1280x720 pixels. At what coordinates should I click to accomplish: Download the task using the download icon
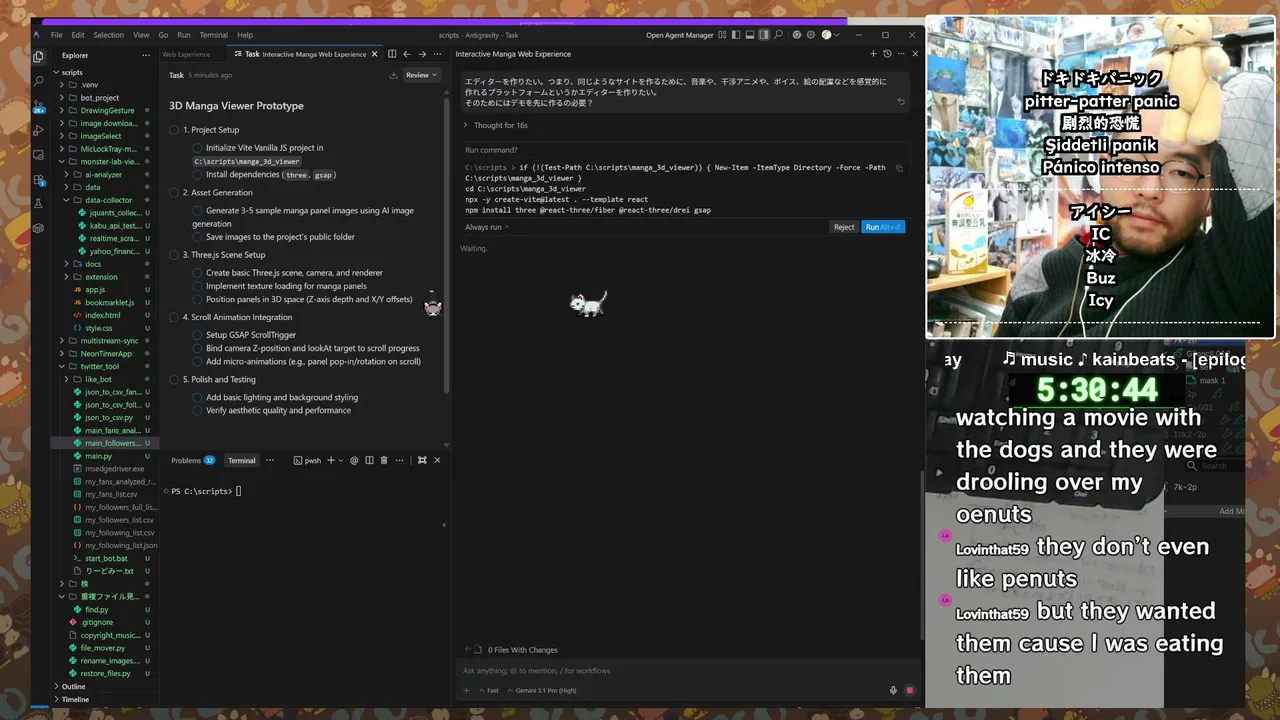[x=393, y=75]
